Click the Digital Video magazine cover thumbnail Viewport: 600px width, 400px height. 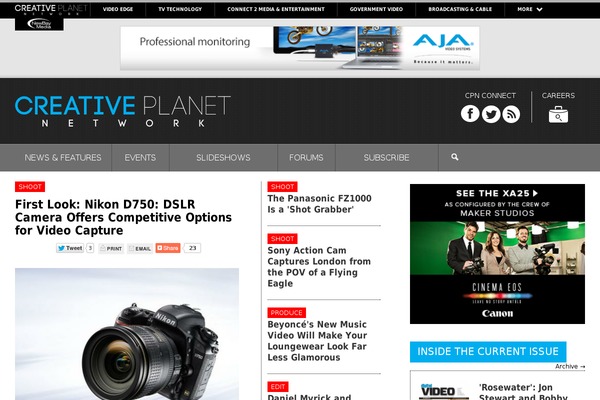click(x=443, y=391)
